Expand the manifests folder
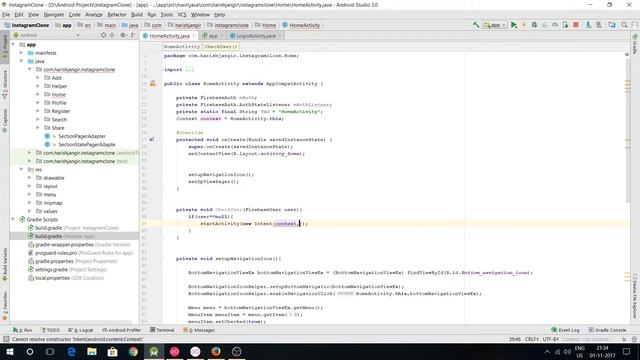 coord(21,53)
